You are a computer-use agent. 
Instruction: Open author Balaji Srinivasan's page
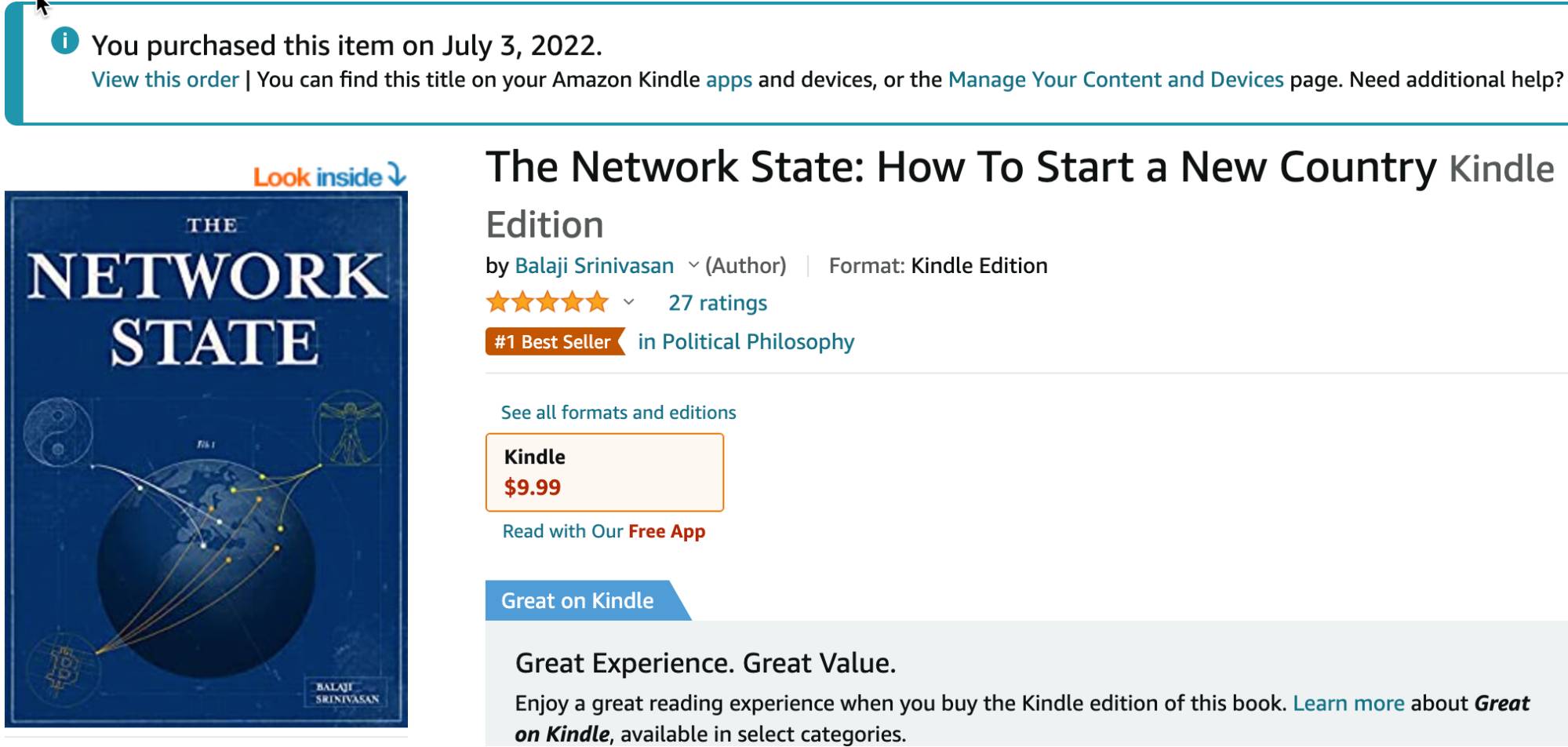pos(594,266)
